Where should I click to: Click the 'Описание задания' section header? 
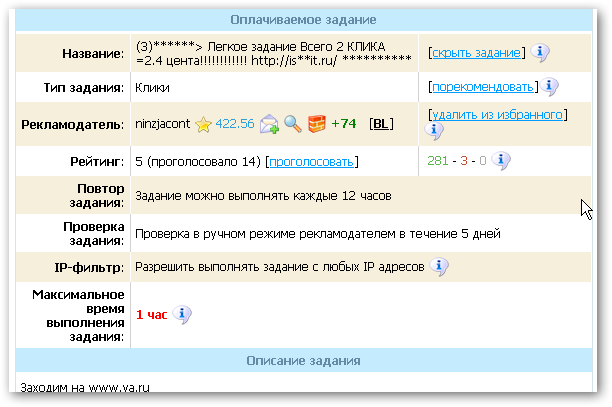[x=302, y=360]
